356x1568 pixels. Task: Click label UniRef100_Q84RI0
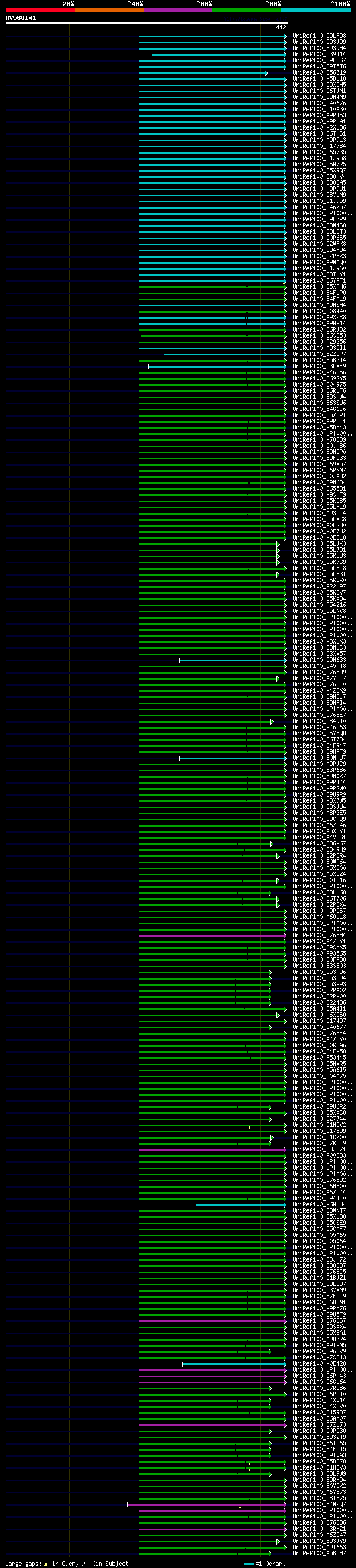319,721
